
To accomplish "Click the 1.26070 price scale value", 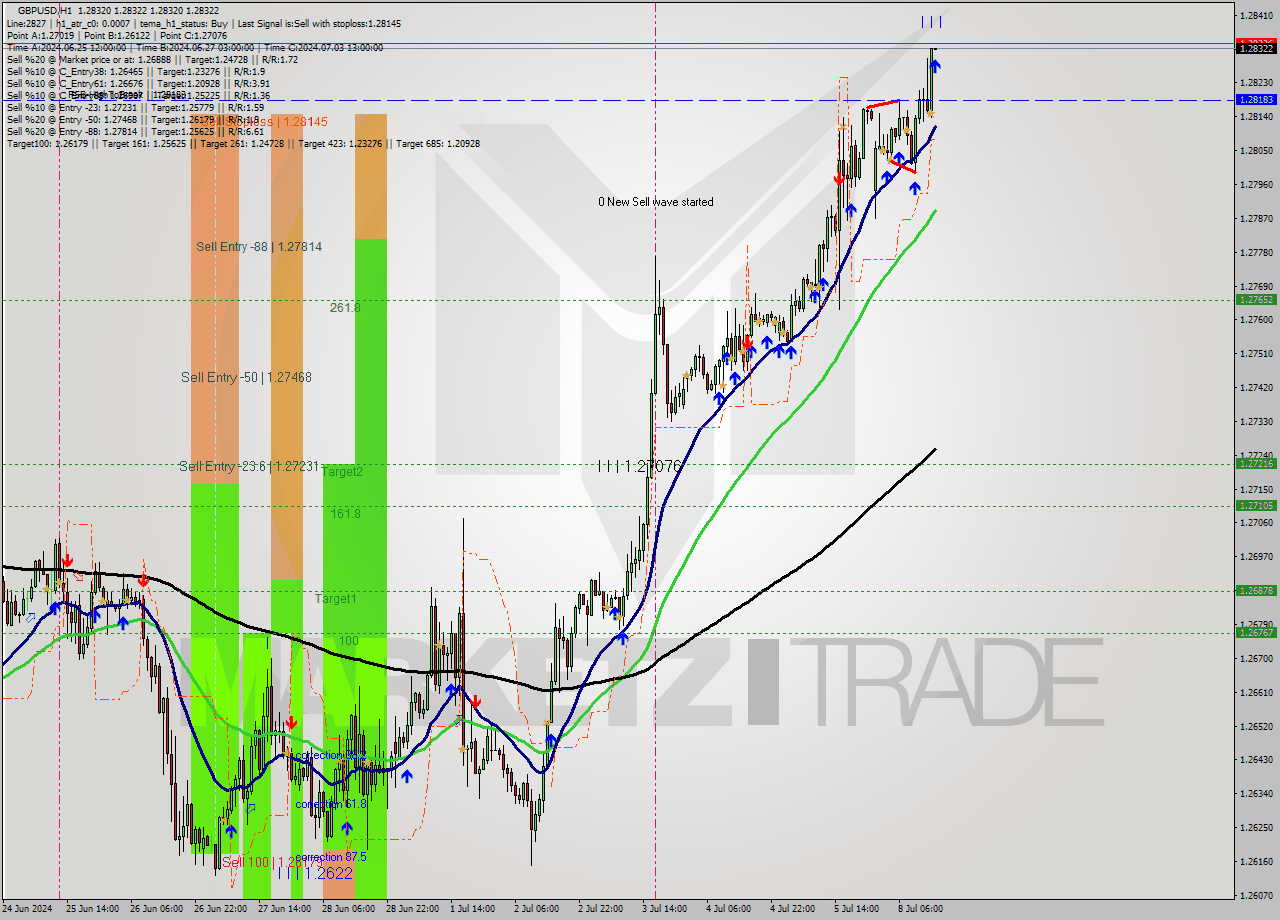I will coord(1256,895).
